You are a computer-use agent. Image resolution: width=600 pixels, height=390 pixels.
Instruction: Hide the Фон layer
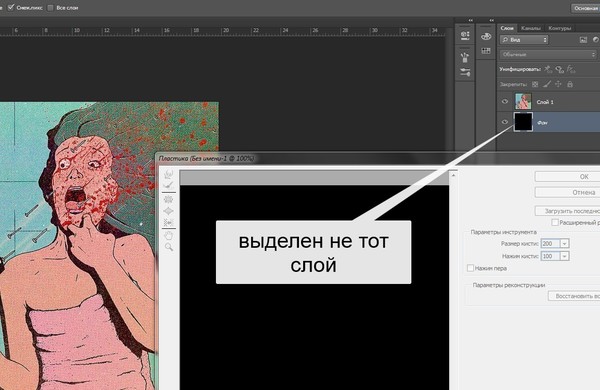pos(505,122)
